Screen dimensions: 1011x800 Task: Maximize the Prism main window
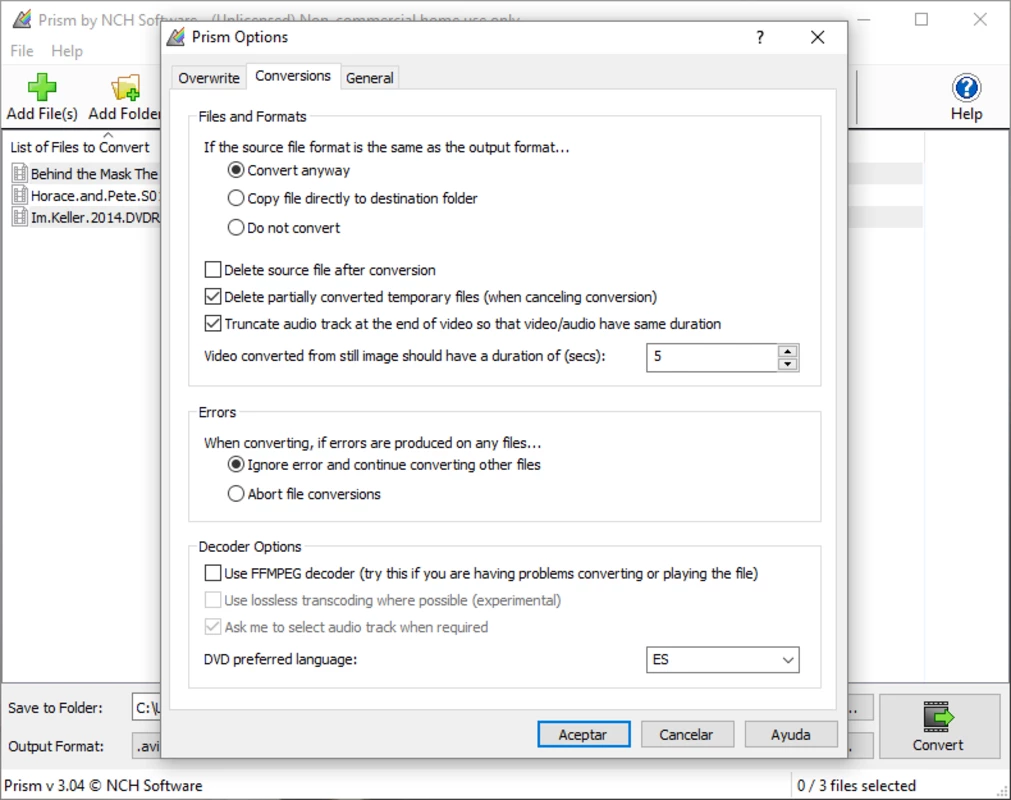click(921, 19)
